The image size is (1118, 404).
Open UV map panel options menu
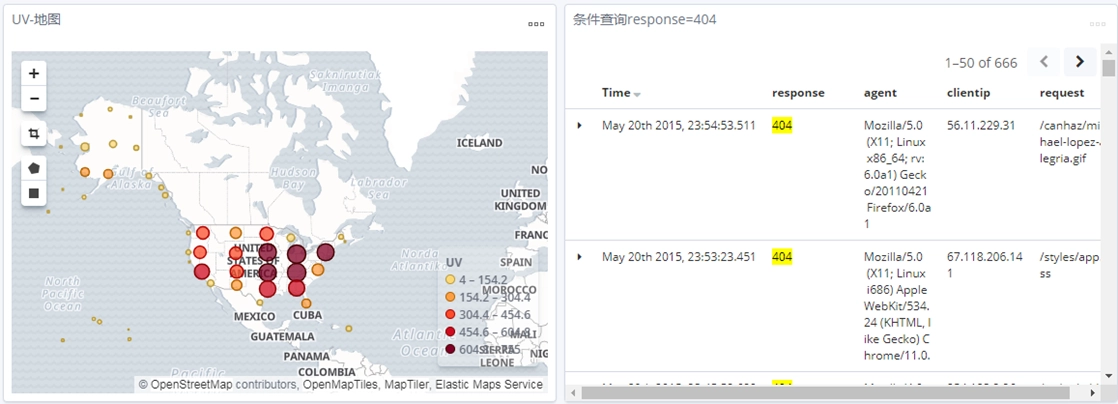(536, 24)
